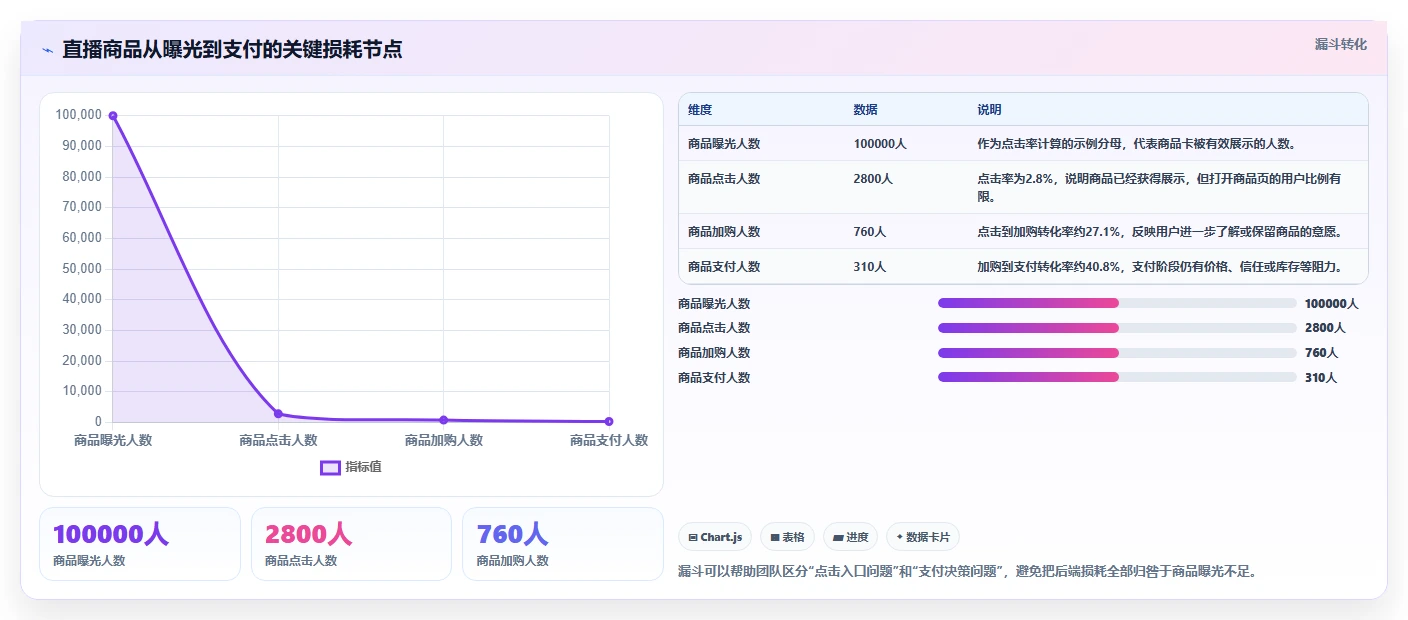Click the 商品点击人数 progress bar
Viewport: 1408px width, 620px height.
pos(1117,328)
